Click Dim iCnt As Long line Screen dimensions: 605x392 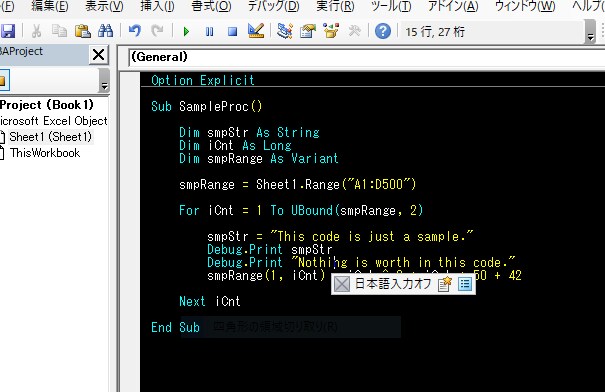tap(235, 145)
